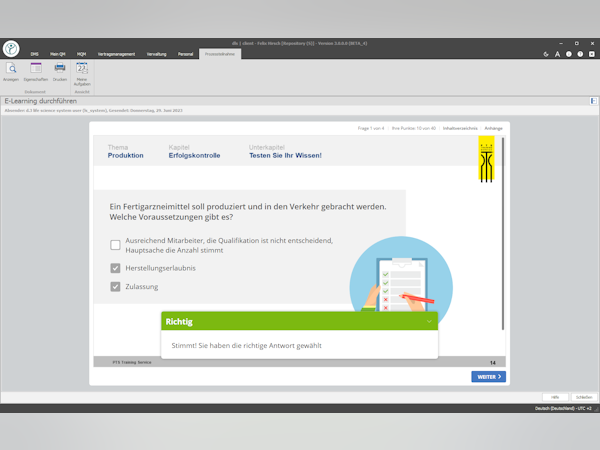Open the Personal ribbon tab
Screen dimensions: 600x450
(x=185, y=54)
